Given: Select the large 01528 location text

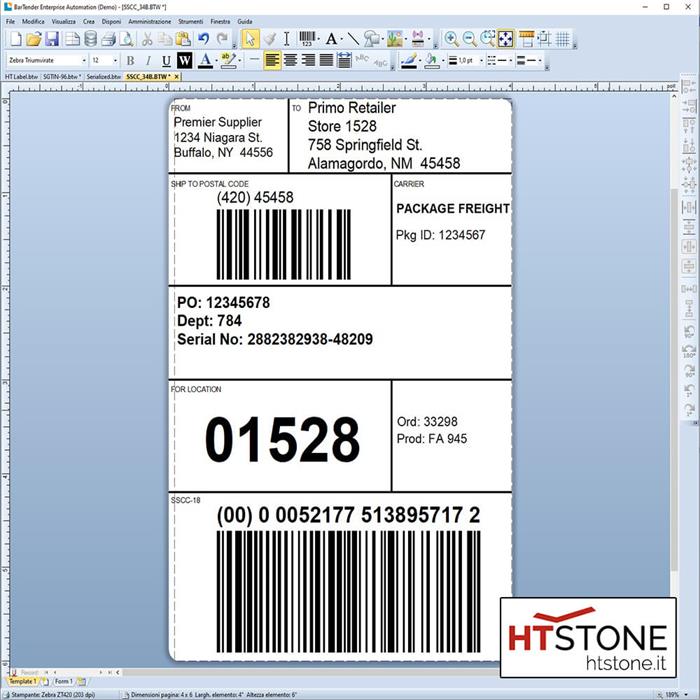Looking at the screenshot, I should point(282,439).
